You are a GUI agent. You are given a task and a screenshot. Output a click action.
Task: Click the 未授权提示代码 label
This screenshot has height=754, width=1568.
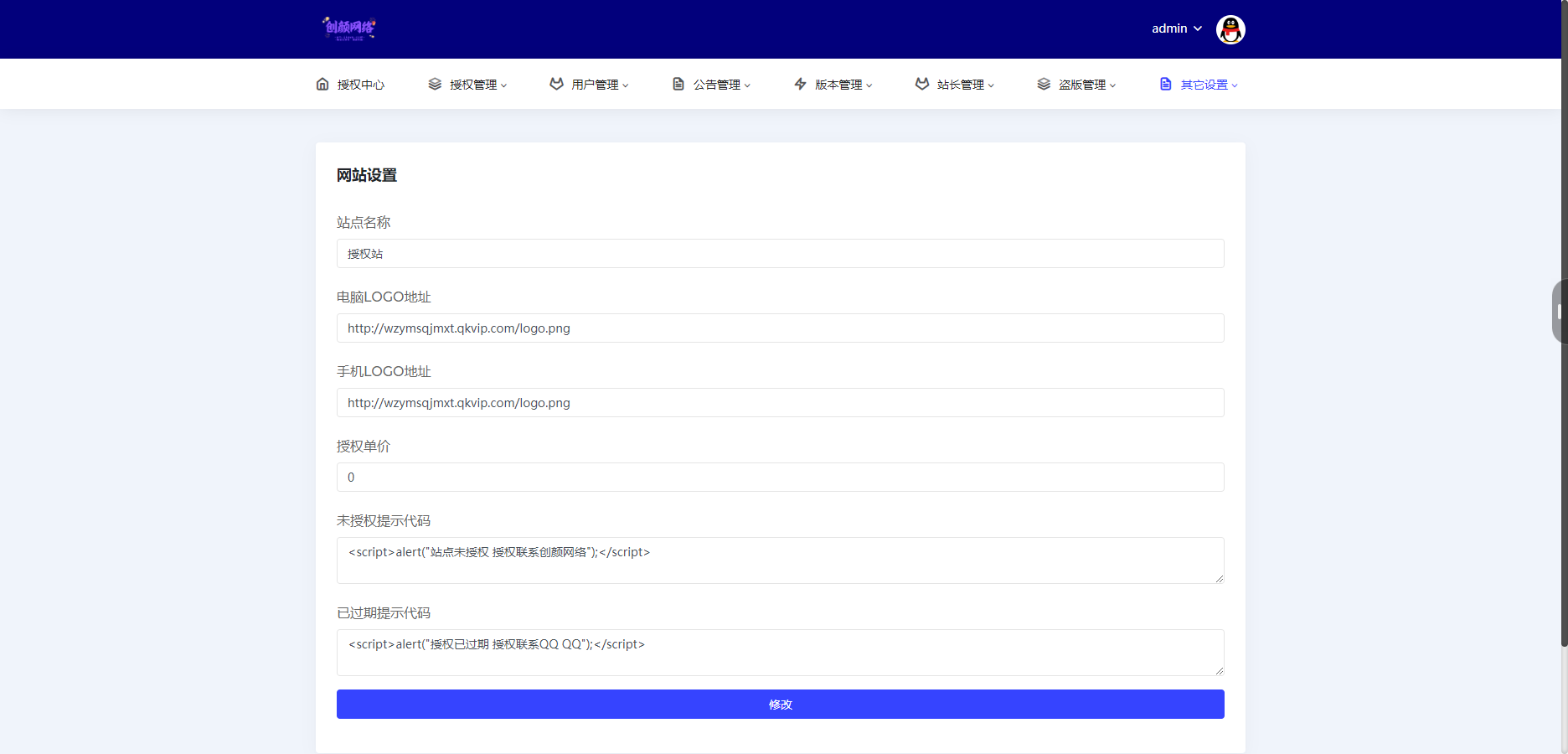(x=384, y=520)
